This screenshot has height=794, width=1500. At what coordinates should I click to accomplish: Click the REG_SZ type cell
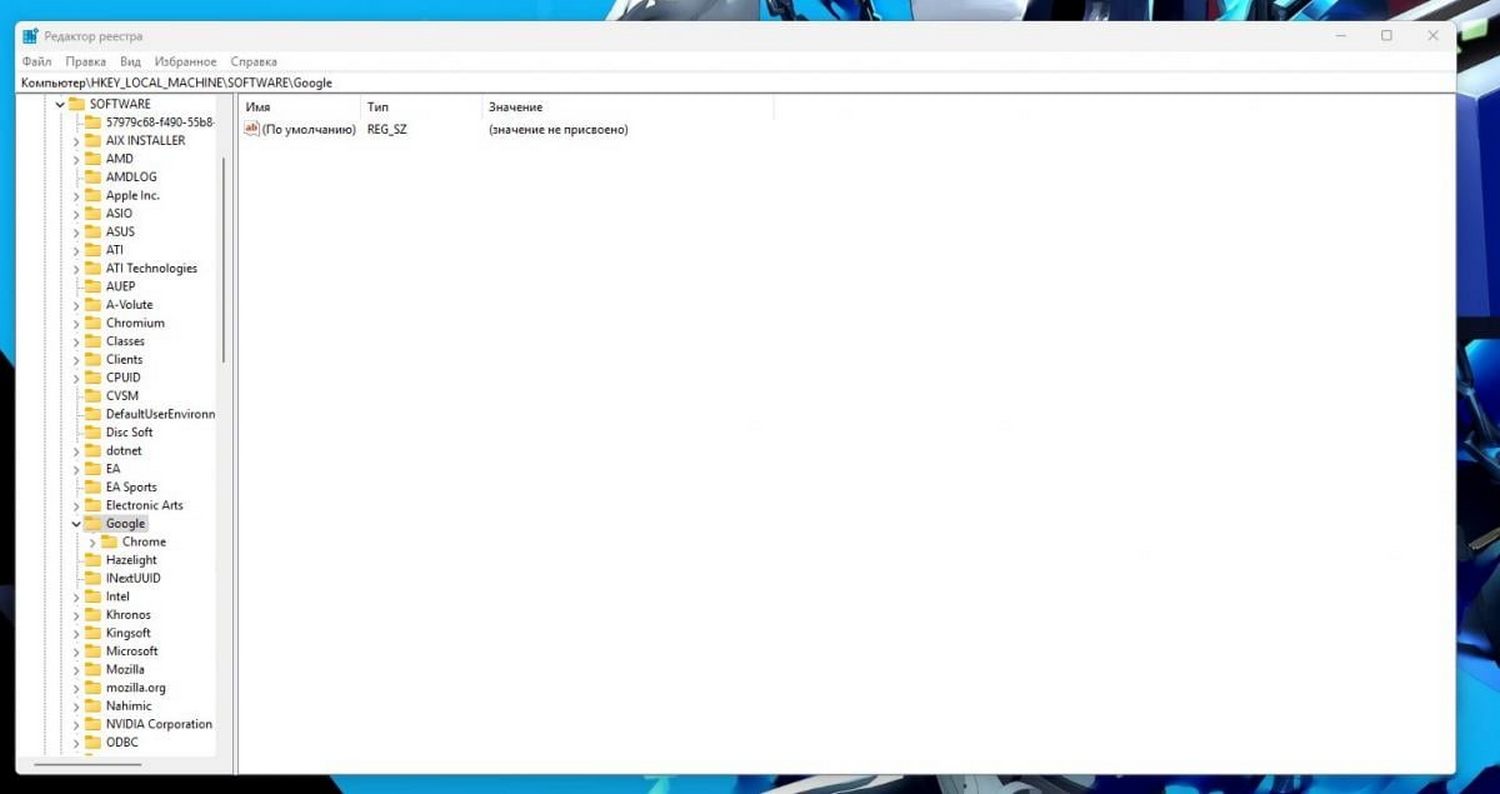[x=387, y=130]
